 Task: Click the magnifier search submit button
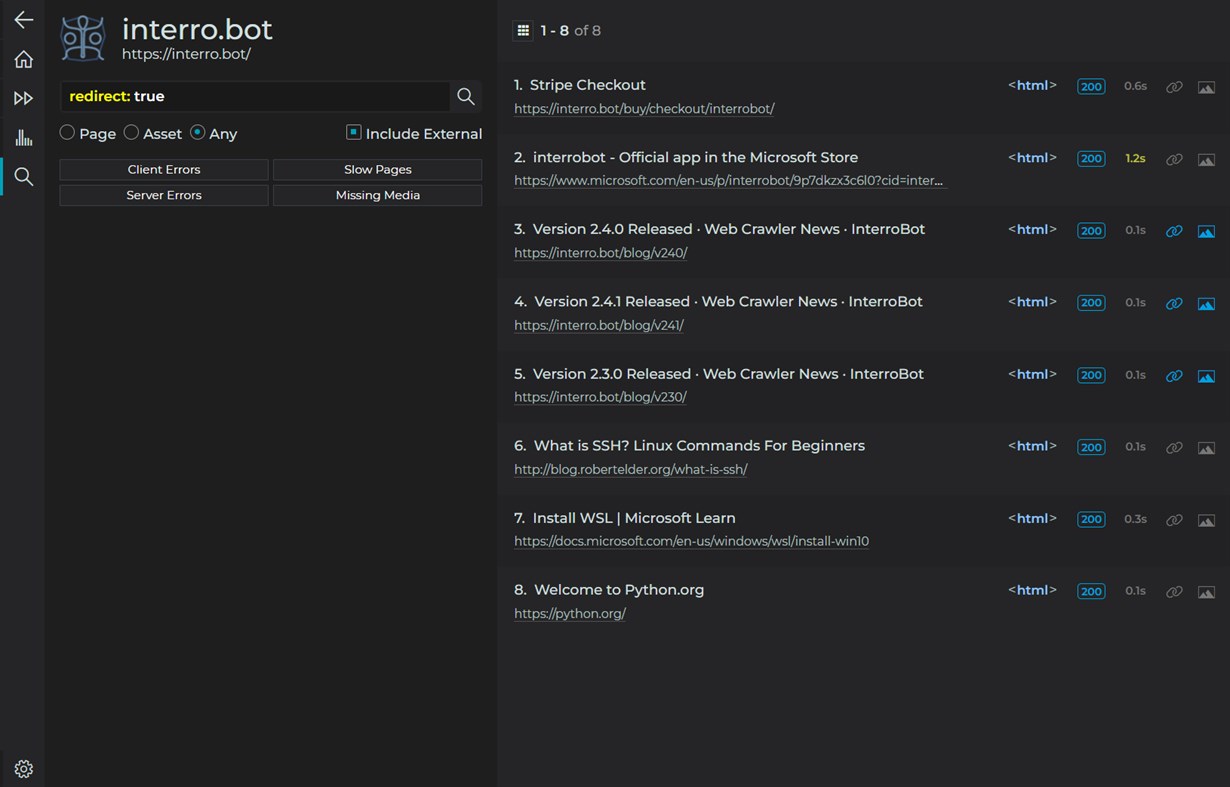tap(465, 96)
